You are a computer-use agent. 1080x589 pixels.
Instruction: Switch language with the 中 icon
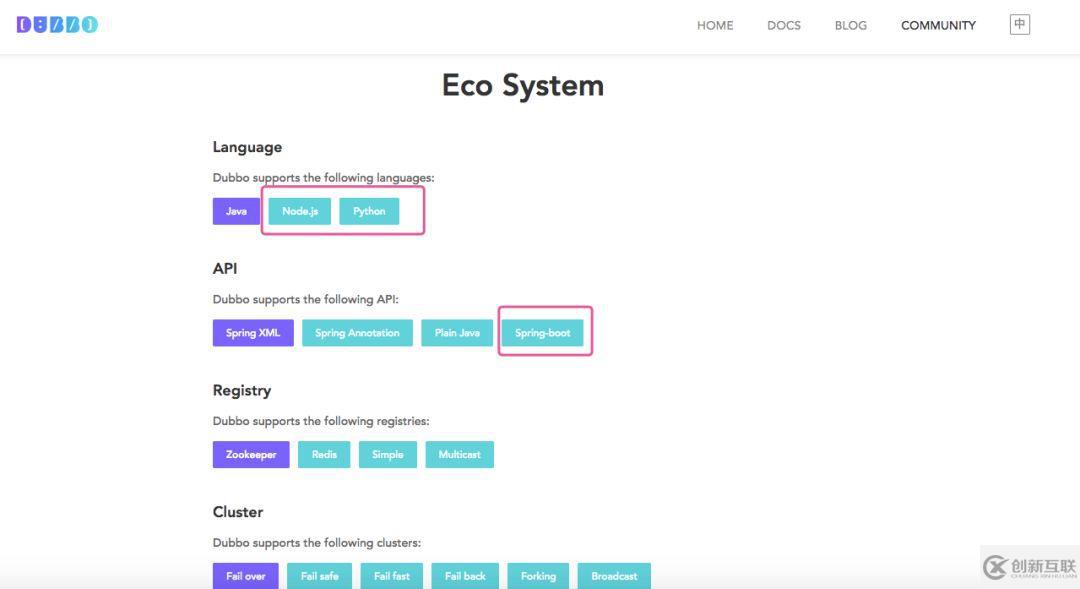[x=1019, y=25]
